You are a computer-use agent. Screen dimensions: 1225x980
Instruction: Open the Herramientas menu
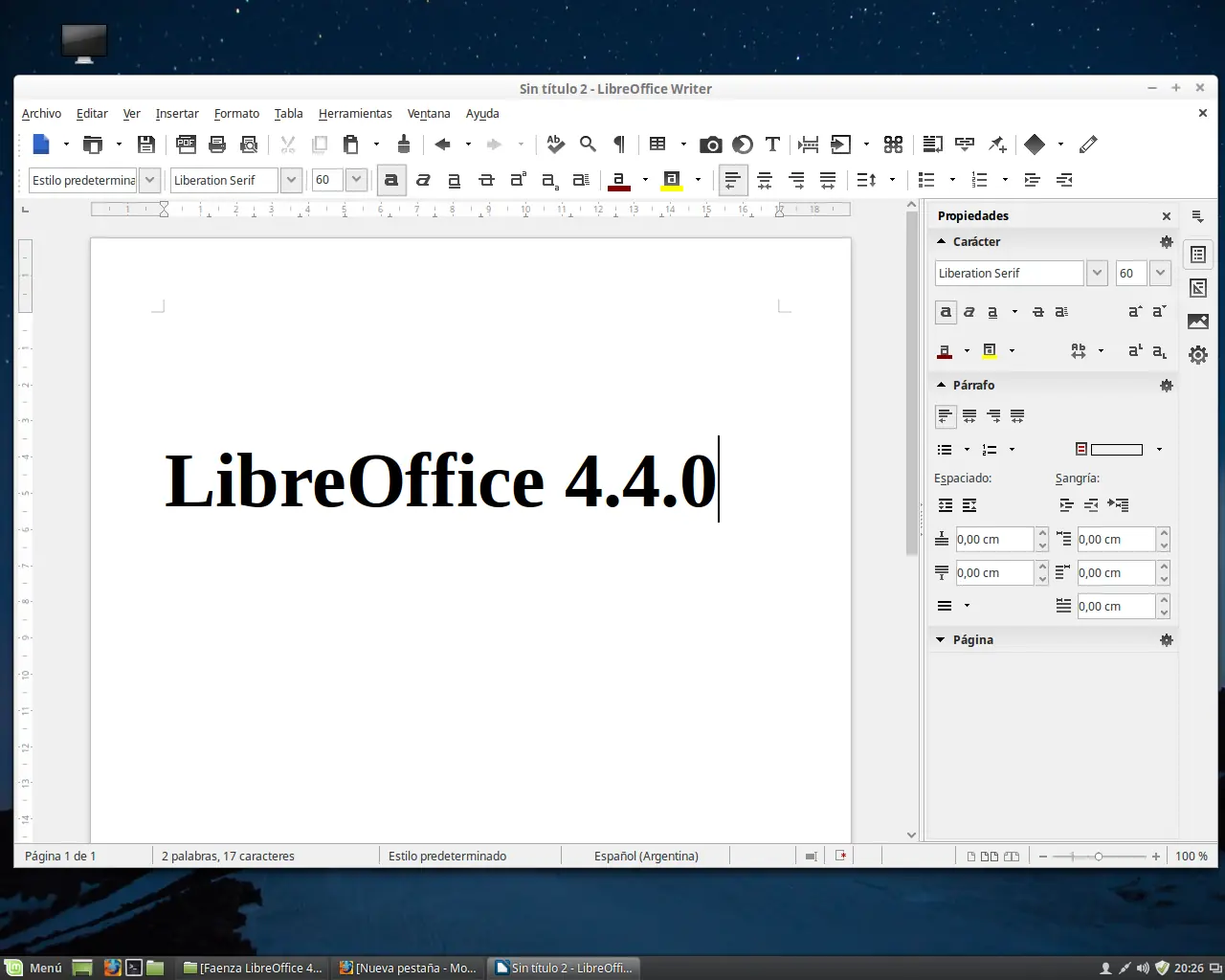(355, 113)
